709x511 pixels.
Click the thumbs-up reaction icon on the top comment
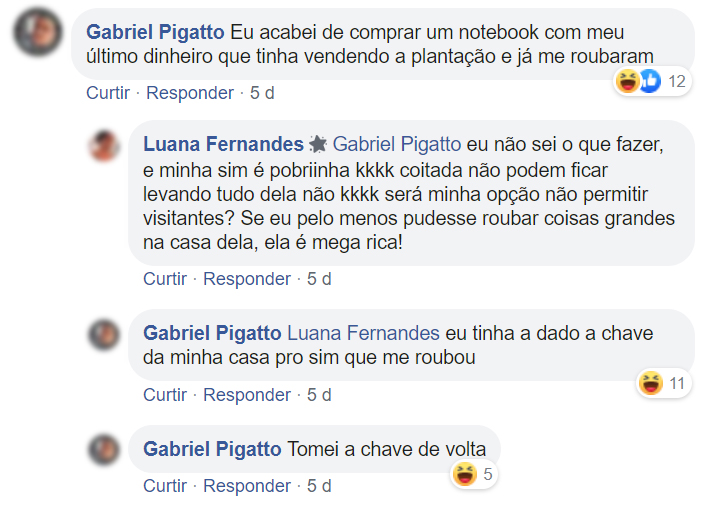click(x=649, y=82)
